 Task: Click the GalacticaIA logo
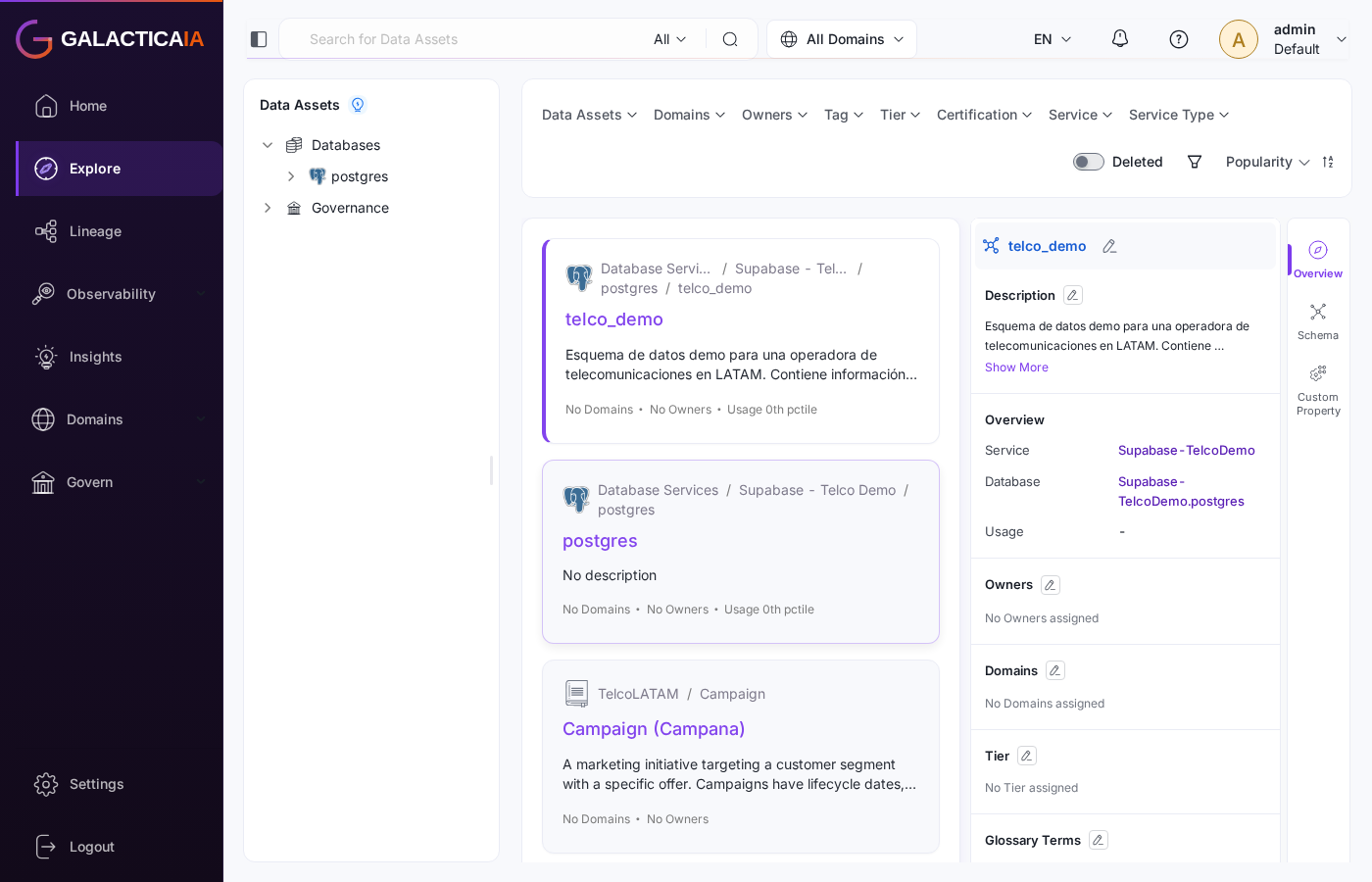(110, 39)
